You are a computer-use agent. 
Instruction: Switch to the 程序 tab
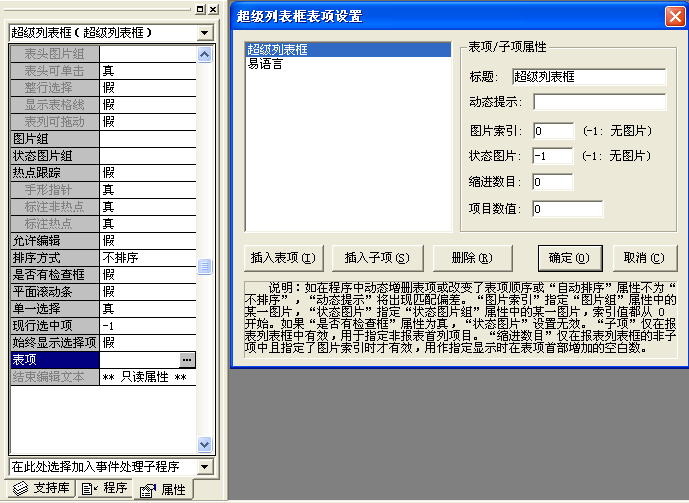coord(105,489)
